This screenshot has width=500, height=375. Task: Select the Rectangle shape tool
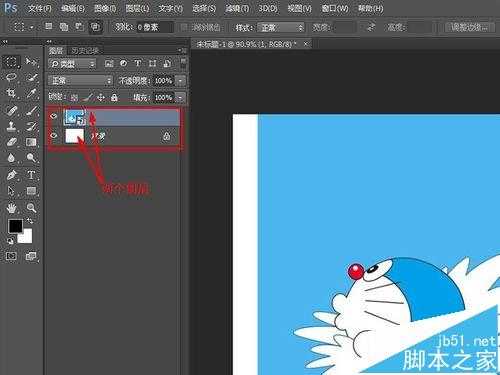(x=31, y=191)
